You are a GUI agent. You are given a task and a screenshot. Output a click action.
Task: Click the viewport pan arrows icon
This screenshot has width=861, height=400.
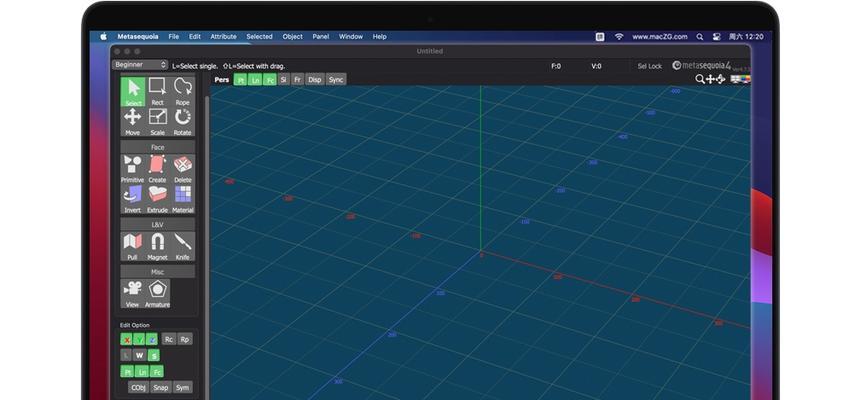710,79
